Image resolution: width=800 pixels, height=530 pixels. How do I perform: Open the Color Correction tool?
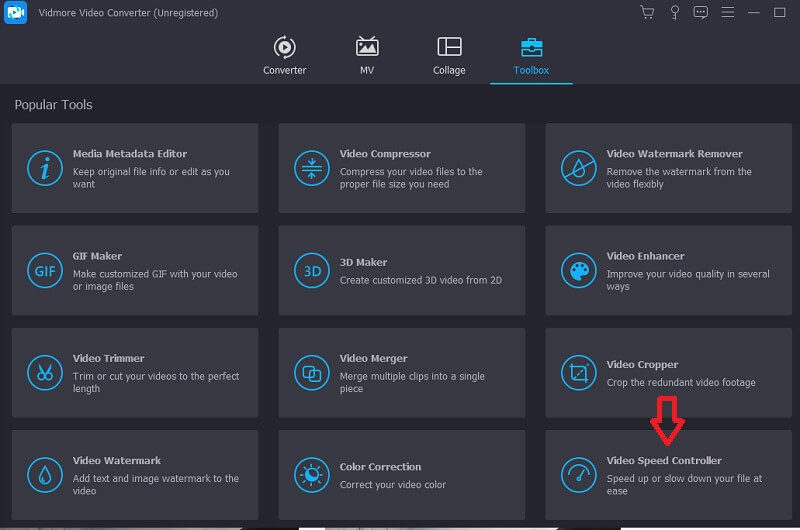pos(401,475)
